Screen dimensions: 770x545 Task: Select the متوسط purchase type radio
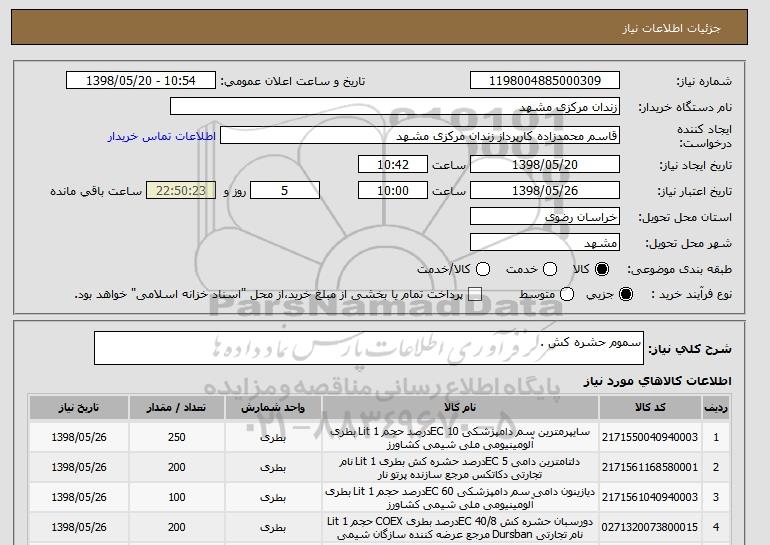click(567, 294)
